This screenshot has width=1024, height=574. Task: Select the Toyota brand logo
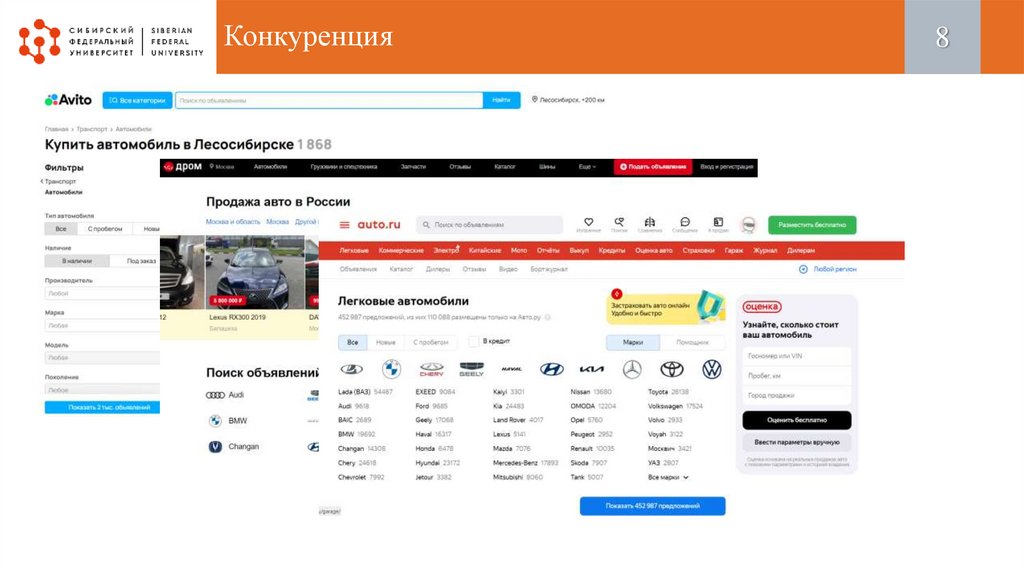(671, 370)
